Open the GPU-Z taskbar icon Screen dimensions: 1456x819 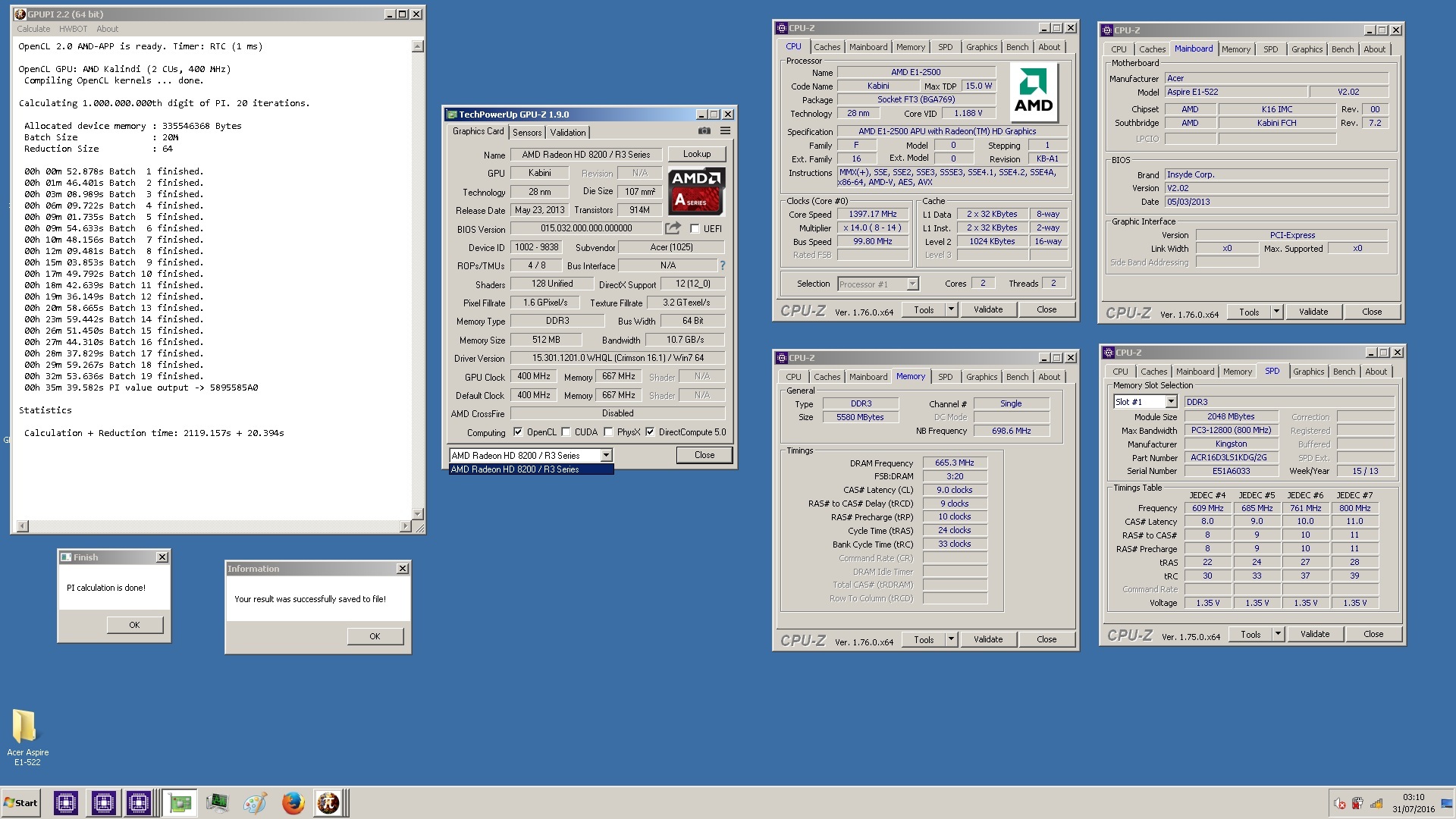click(x=180, y=803)
